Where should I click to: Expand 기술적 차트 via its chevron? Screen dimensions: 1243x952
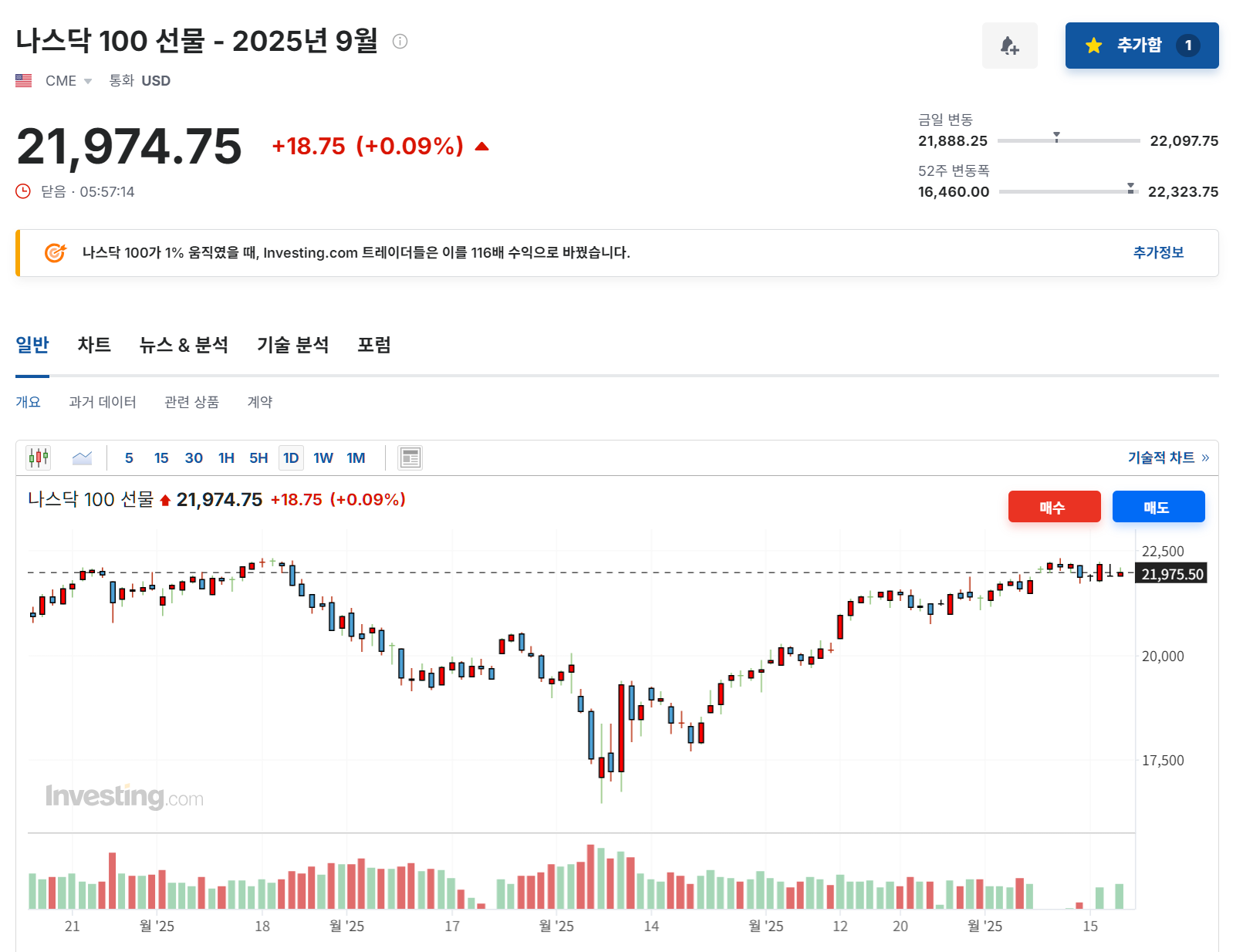pos(1205,457)
